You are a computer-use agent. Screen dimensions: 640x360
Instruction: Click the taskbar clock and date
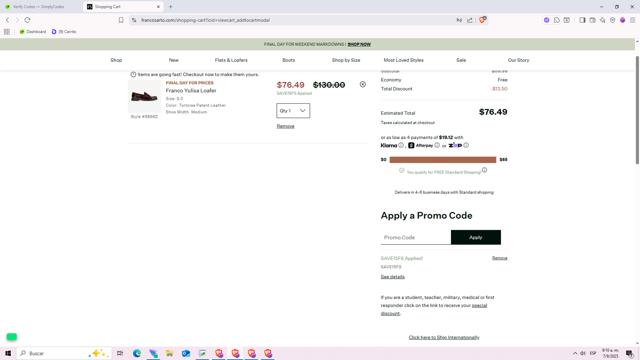tap(610, 353)
